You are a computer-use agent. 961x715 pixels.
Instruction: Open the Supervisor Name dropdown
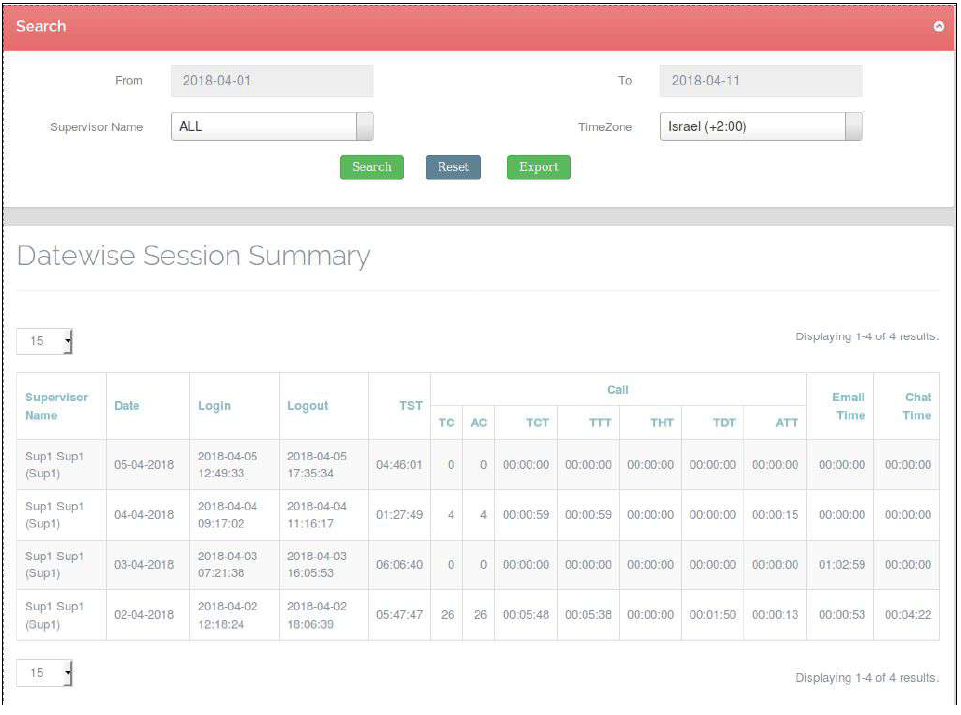pos(272,127)
